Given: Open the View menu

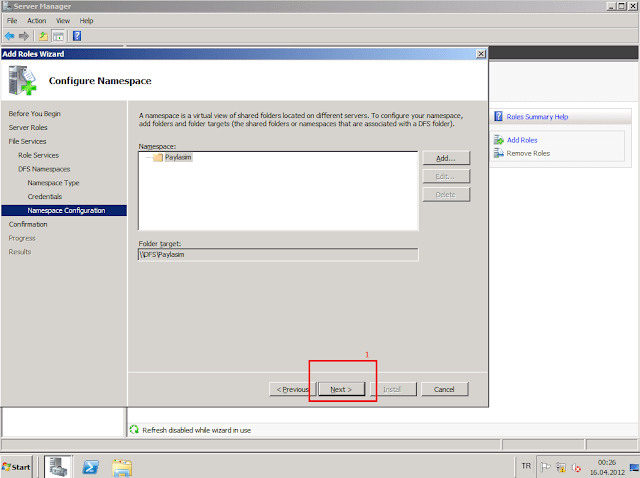Looking at the screenshot, I should (63, 20).
